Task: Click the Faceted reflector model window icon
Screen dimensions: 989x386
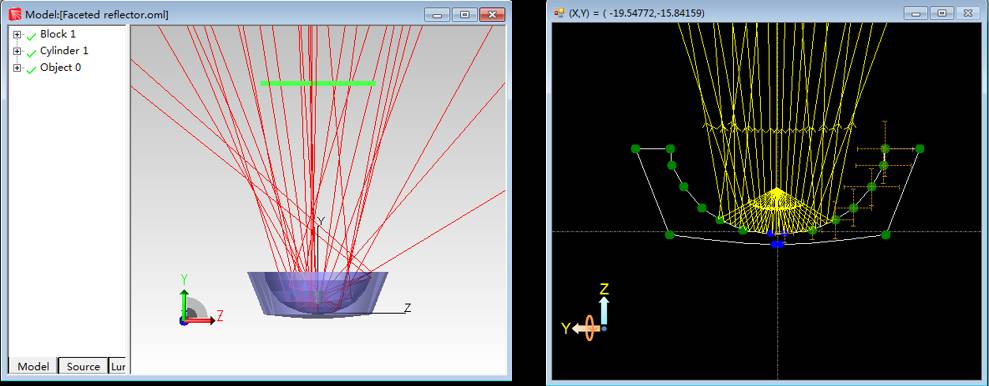Action: click(15, 14)
